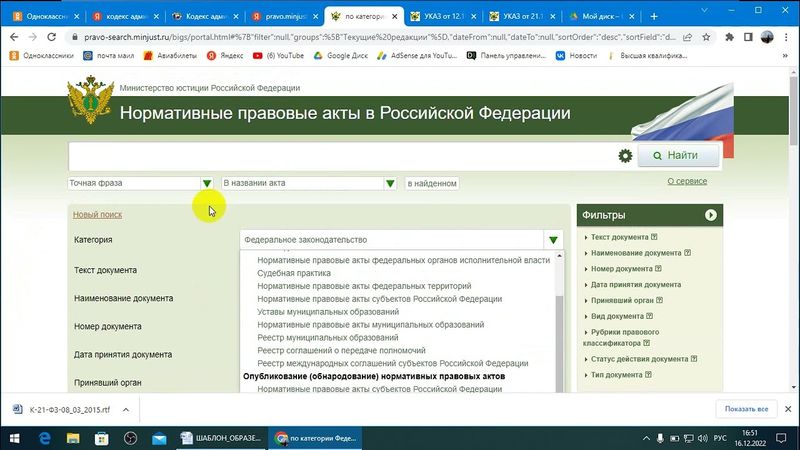This screenshot has height=450, width=800.
Task: Go back in browser
Action: [x=14, y=37]
